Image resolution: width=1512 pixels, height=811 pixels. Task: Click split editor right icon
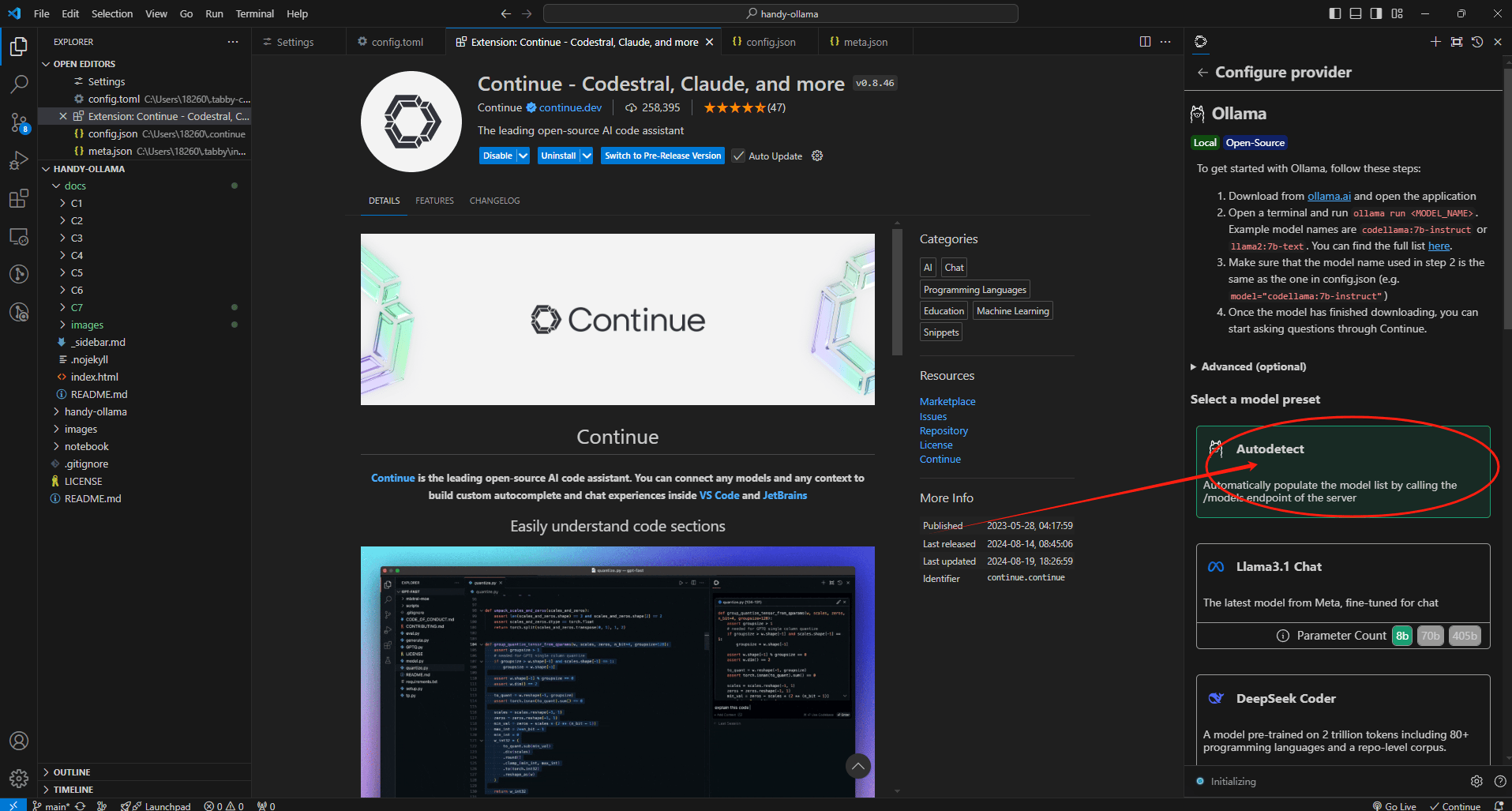tap(1145, 42)
